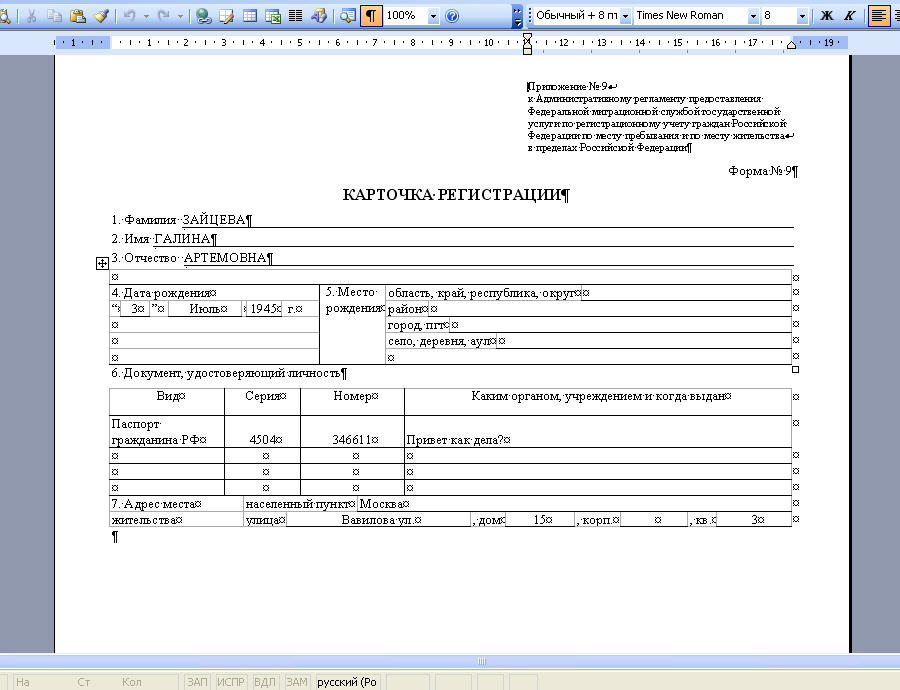The height and width of the screenshot is (690, 900).
Task: Click the Форма № 9 text
Action: click(760, 171)
